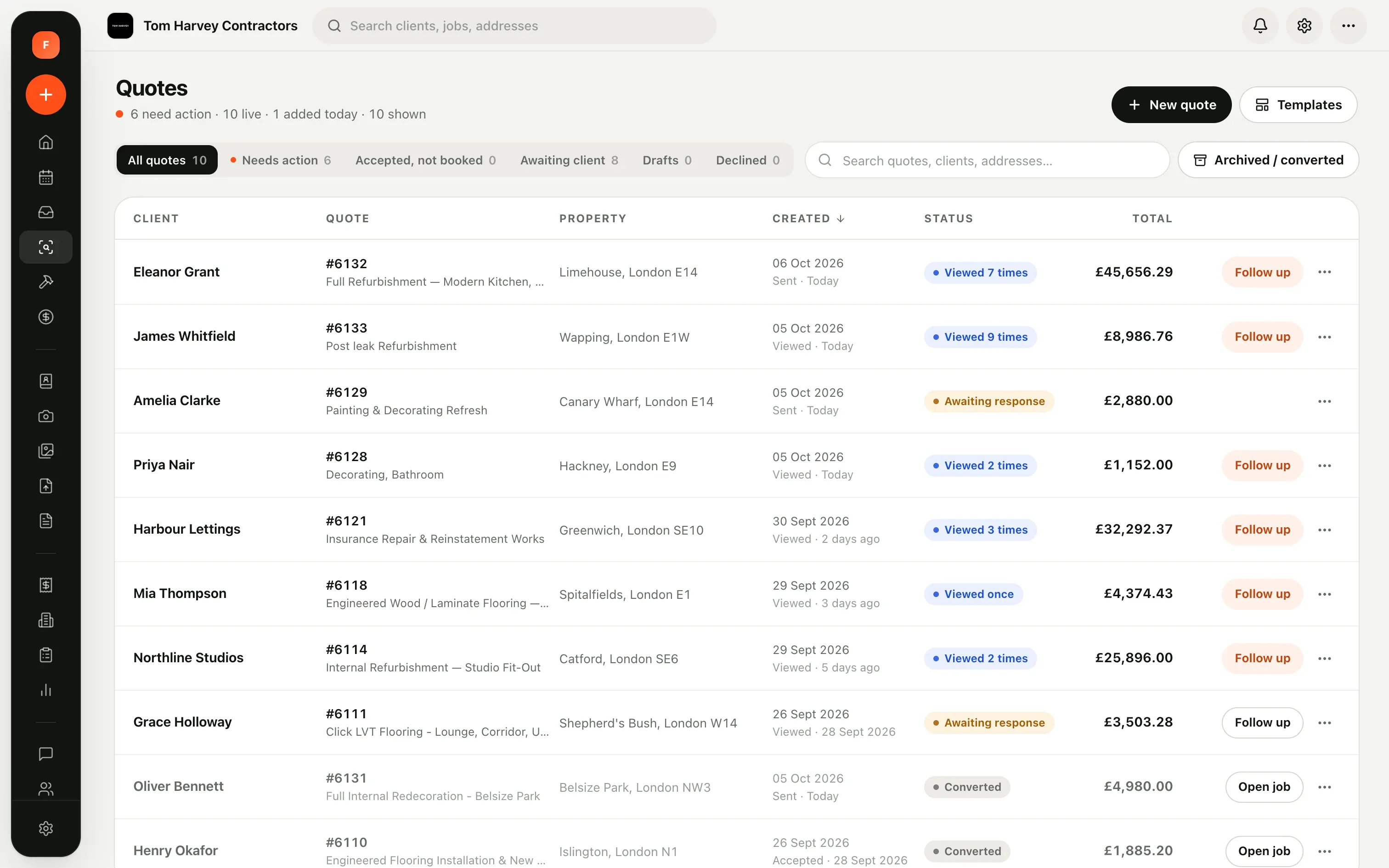Open more options for Oliver Bennett row

click(x=1325, y=787)
